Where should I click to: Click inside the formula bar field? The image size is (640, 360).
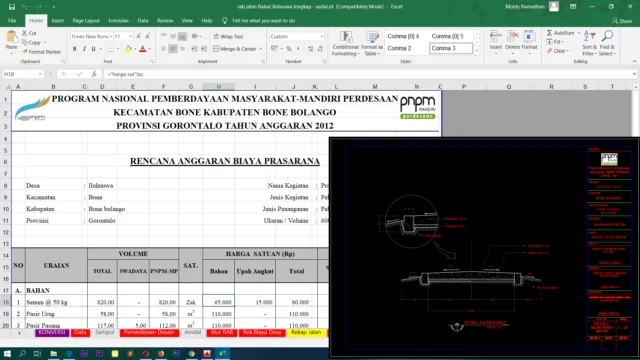[x=367, y=74]
